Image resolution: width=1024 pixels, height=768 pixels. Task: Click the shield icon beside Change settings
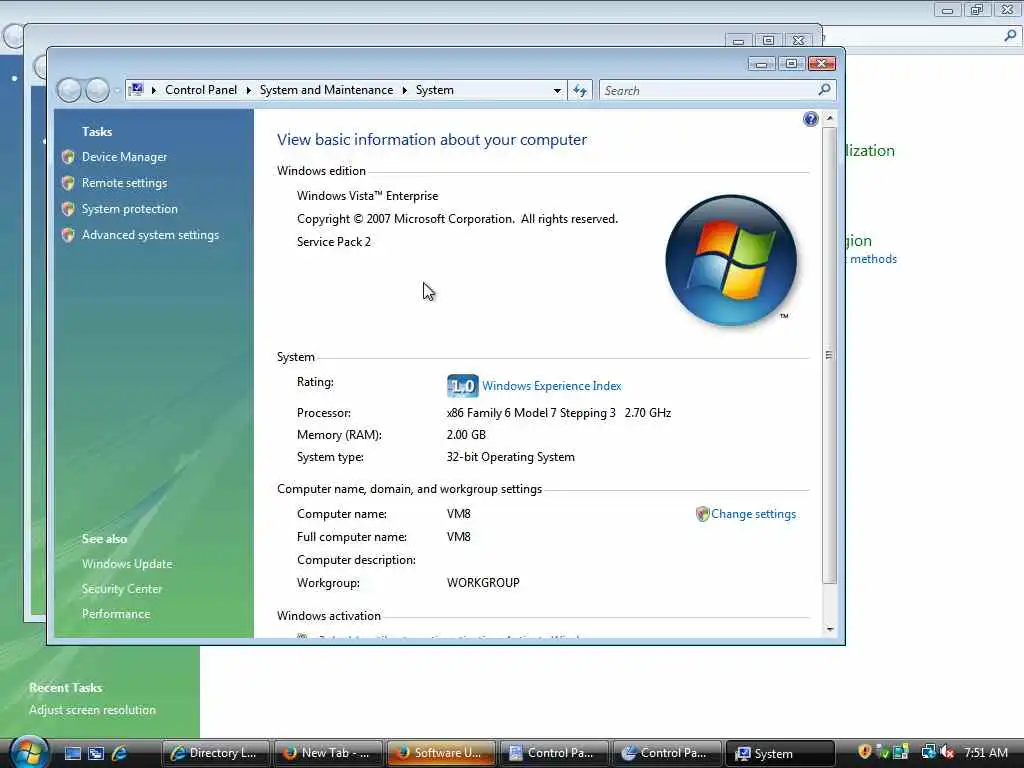(702, 514)
